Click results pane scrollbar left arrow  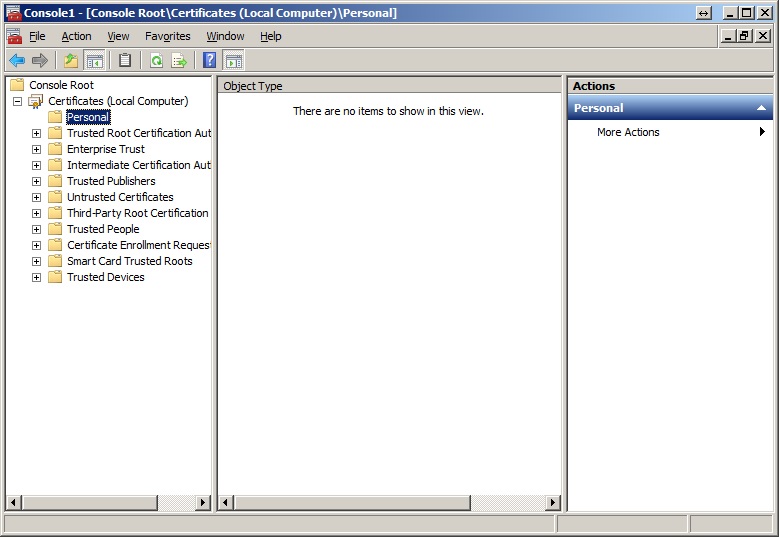coord(226,502)
